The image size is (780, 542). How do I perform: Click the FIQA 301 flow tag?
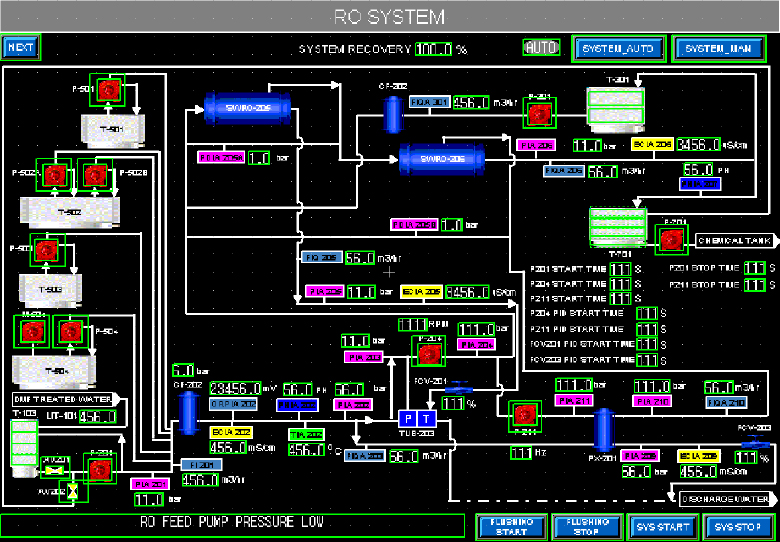coord(430,102)
